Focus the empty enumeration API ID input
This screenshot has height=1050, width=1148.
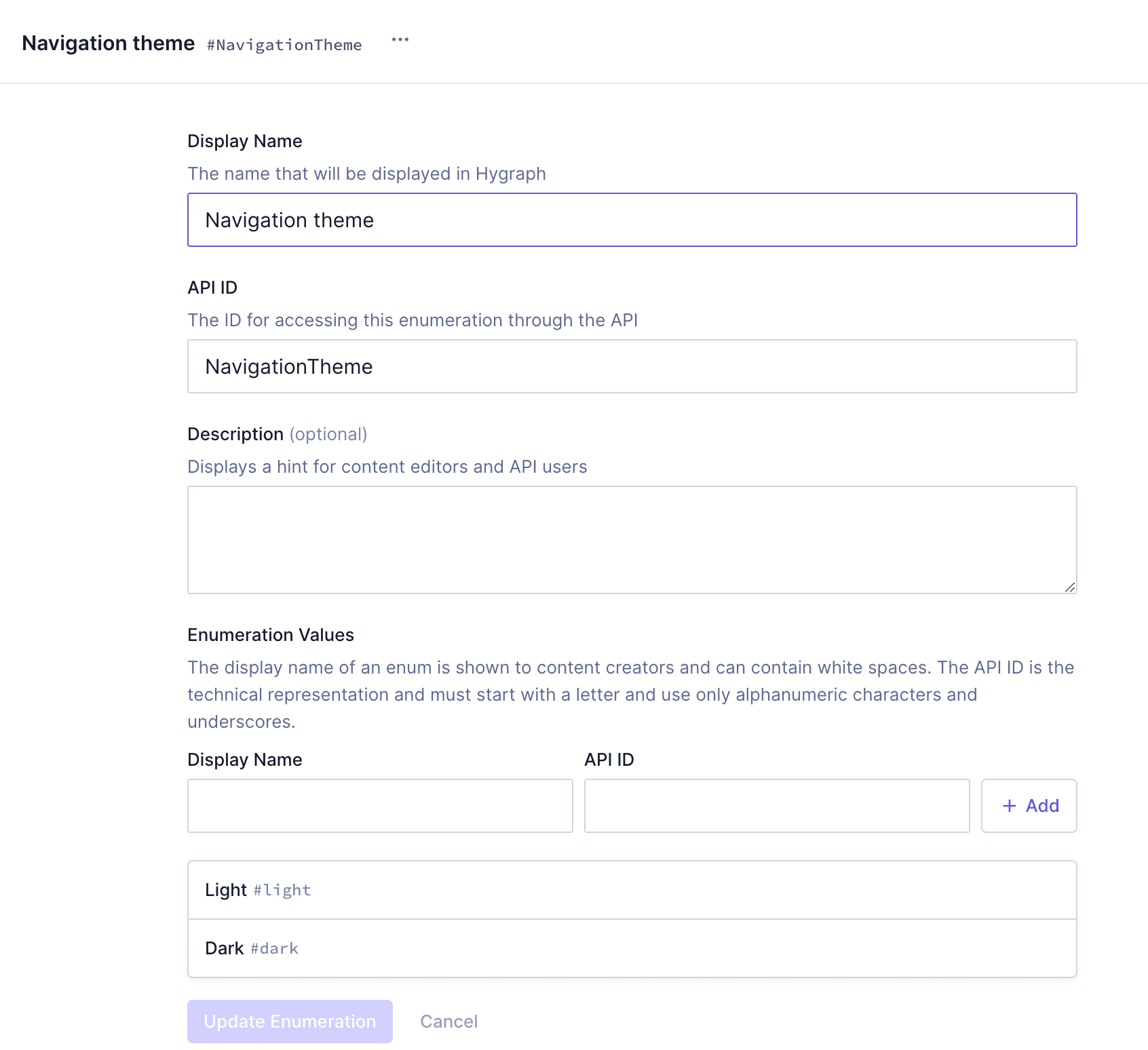tap(777, 806)
